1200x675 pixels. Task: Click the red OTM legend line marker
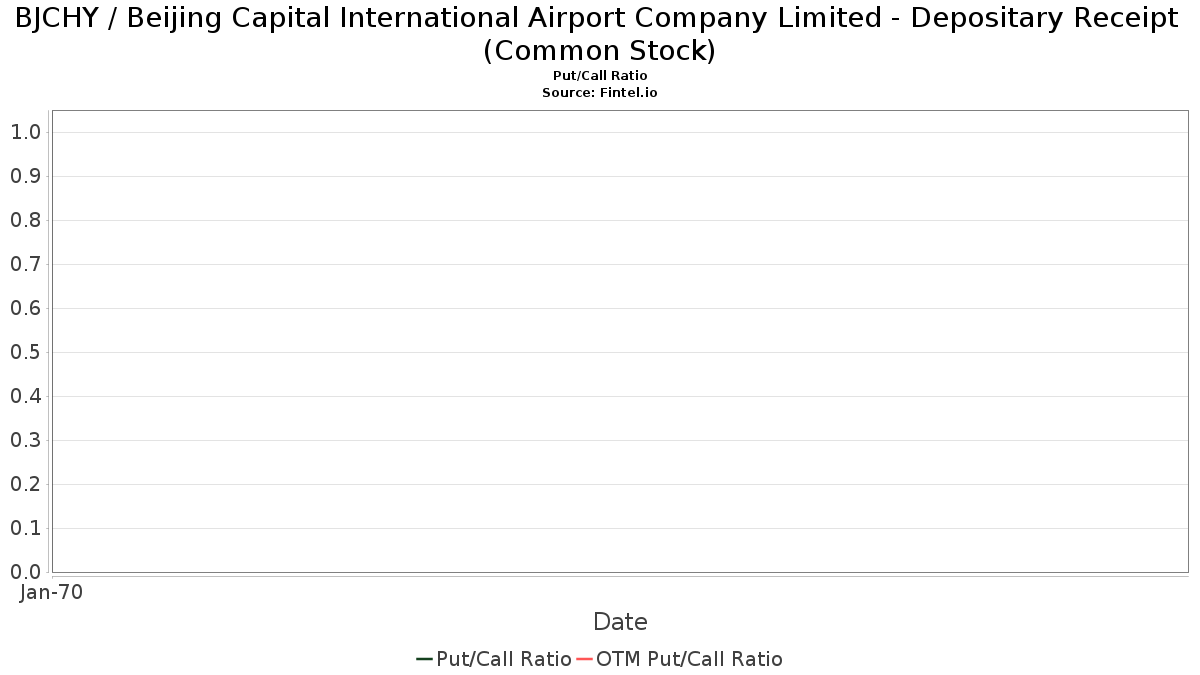click(584, 659)
